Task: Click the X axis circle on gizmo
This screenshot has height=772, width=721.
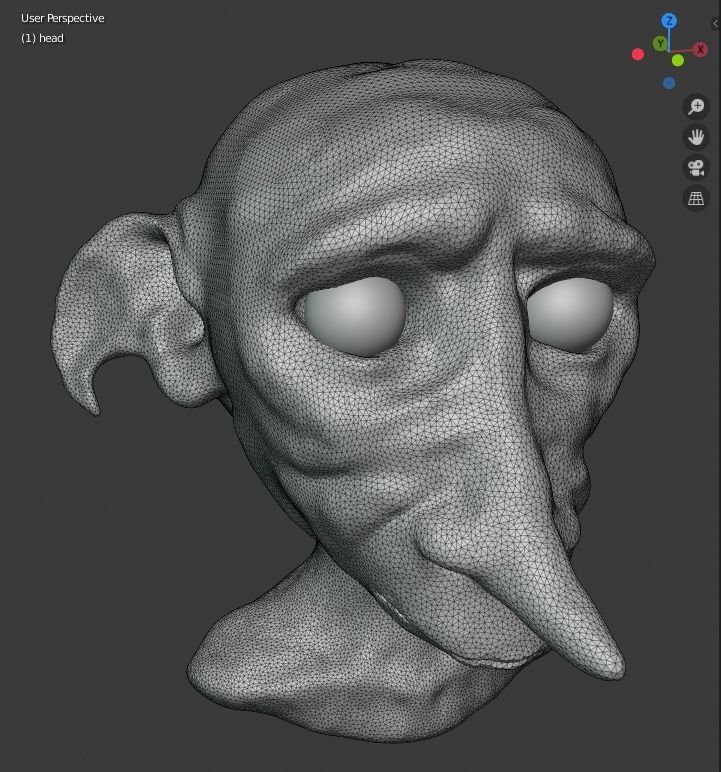Action: (x=700, y=49)
